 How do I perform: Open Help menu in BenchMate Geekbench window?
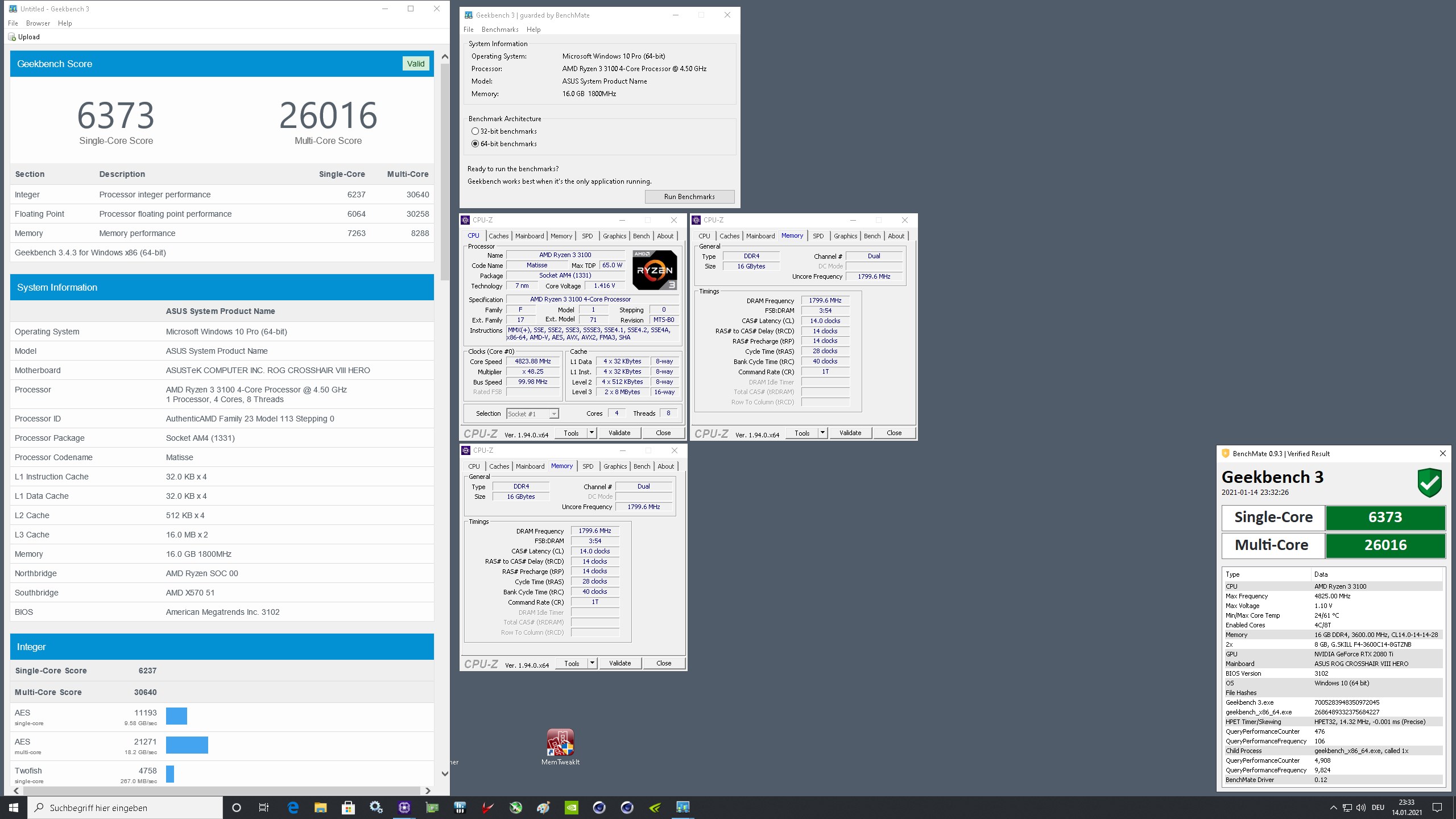click(x=533, y=30)
